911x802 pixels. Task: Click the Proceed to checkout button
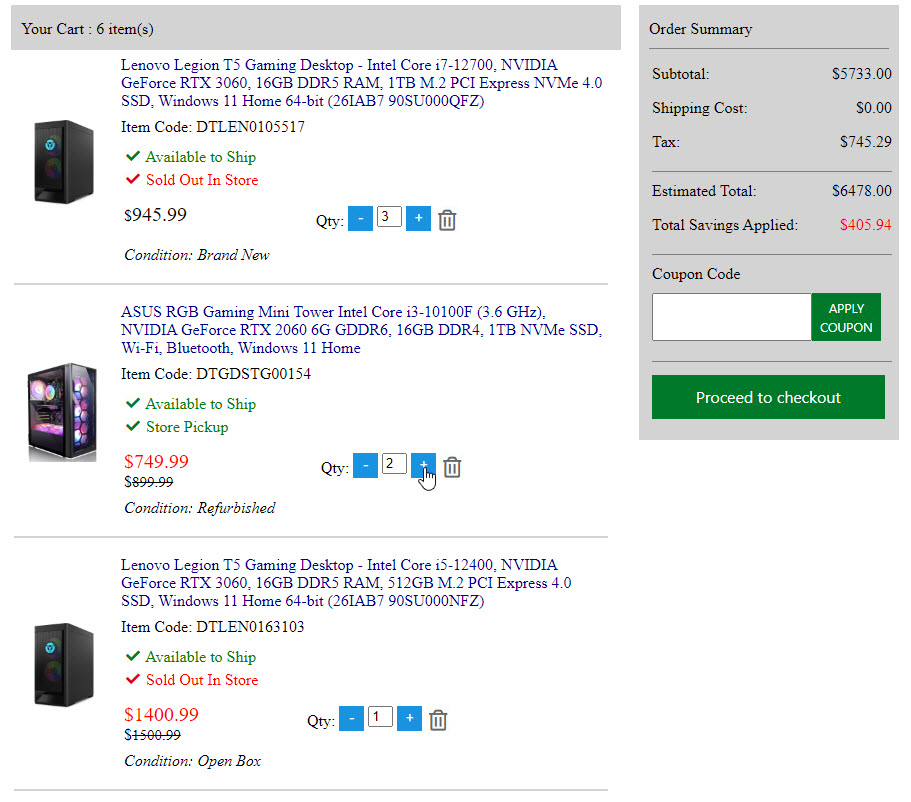pyautogui.click(x=768, y=397)
